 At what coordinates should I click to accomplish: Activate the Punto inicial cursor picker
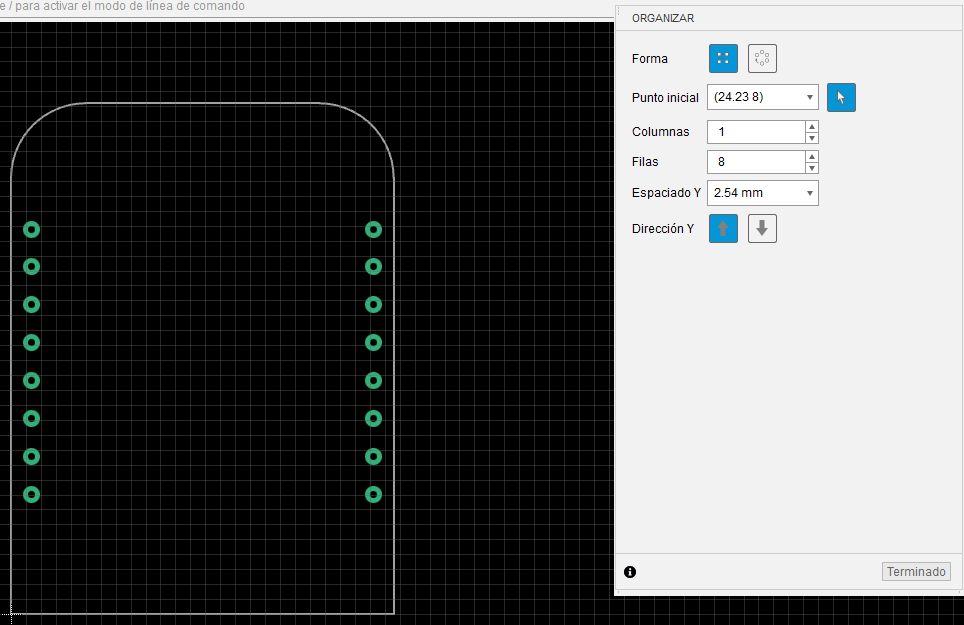pyautogui.click(x=841, y=97)
